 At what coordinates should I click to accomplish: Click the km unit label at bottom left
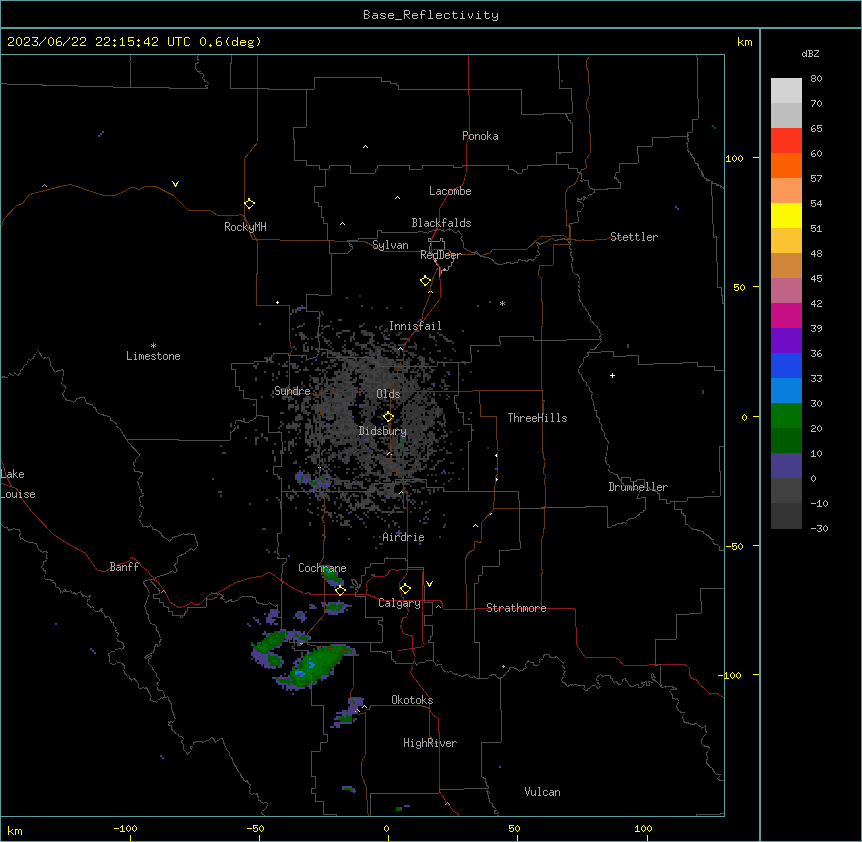[x=15, y=830]
